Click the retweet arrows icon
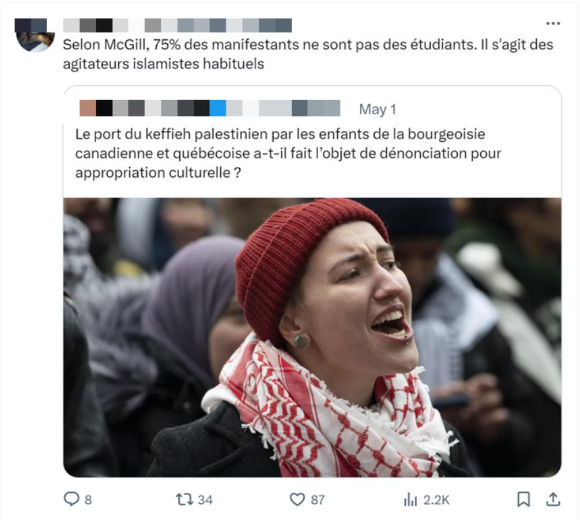 point(184,500)
